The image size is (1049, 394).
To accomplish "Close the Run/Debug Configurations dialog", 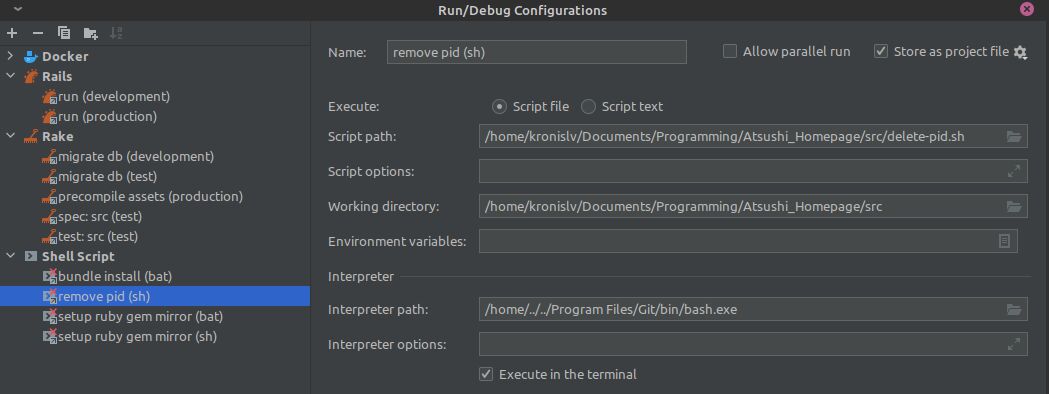I will click(1026, 9).
